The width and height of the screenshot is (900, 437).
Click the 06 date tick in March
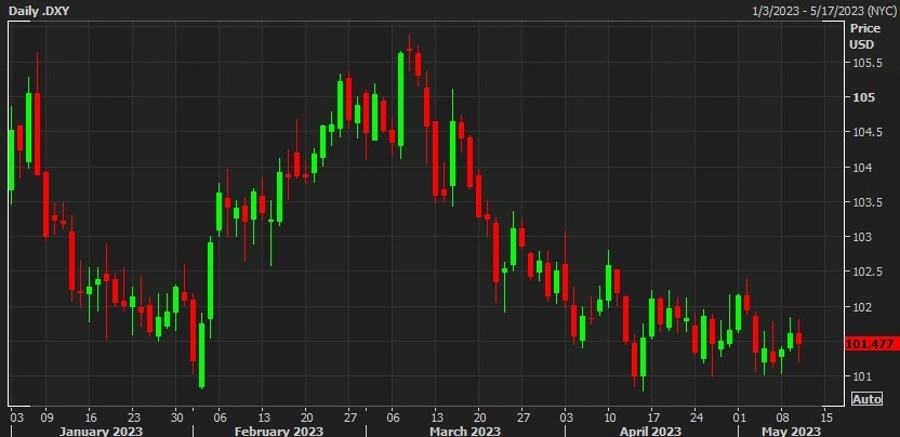click(x=393, y=417)
